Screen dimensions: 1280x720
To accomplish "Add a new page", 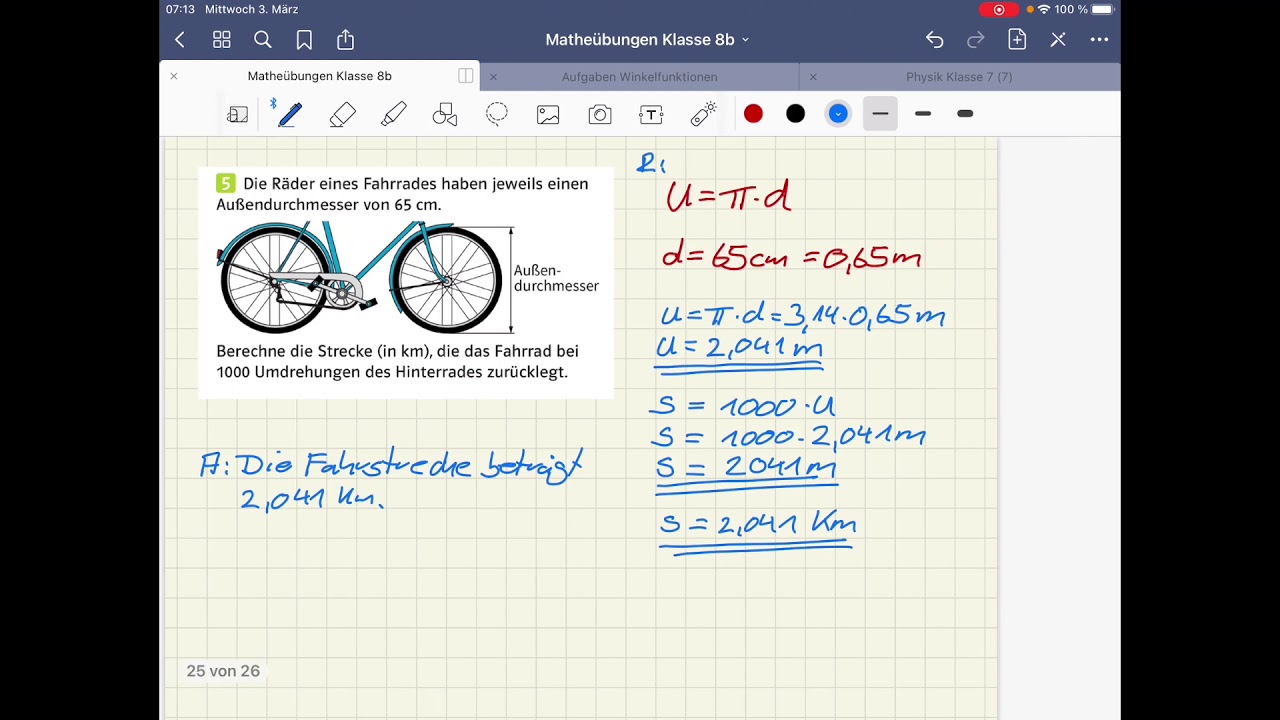I will (1017, 39).
